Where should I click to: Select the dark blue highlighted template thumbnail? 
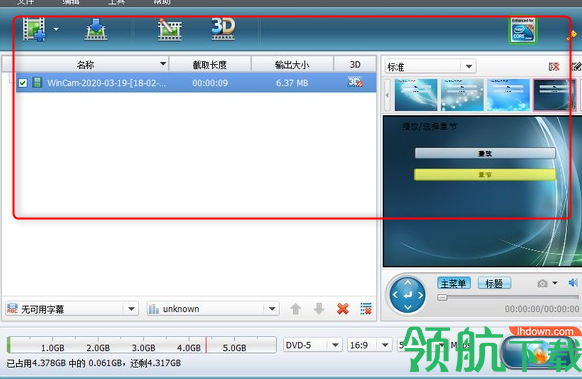[x=555, y=95]
